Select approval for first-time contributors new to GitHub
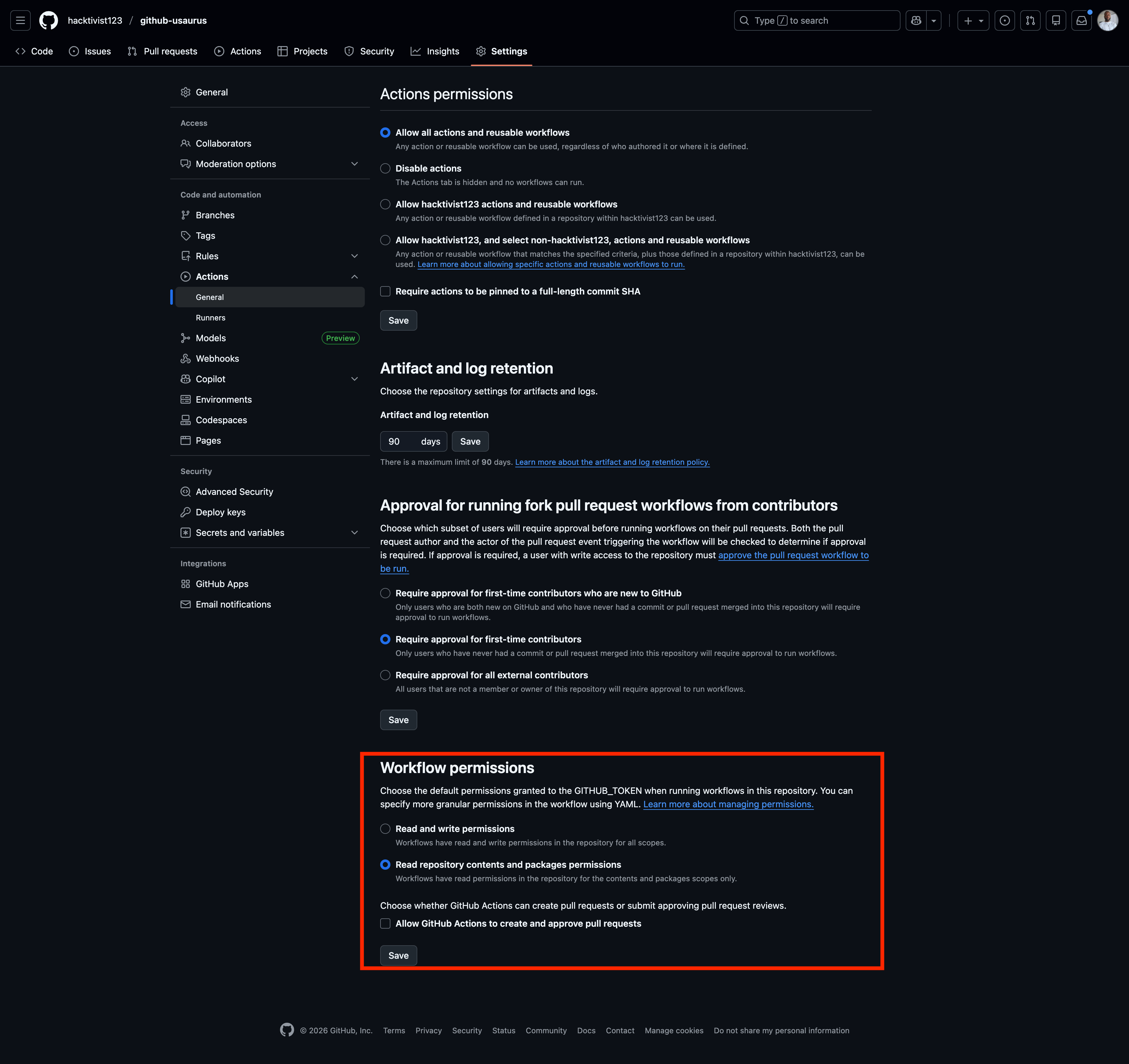 pyautogui.click(x=385, y=593)
